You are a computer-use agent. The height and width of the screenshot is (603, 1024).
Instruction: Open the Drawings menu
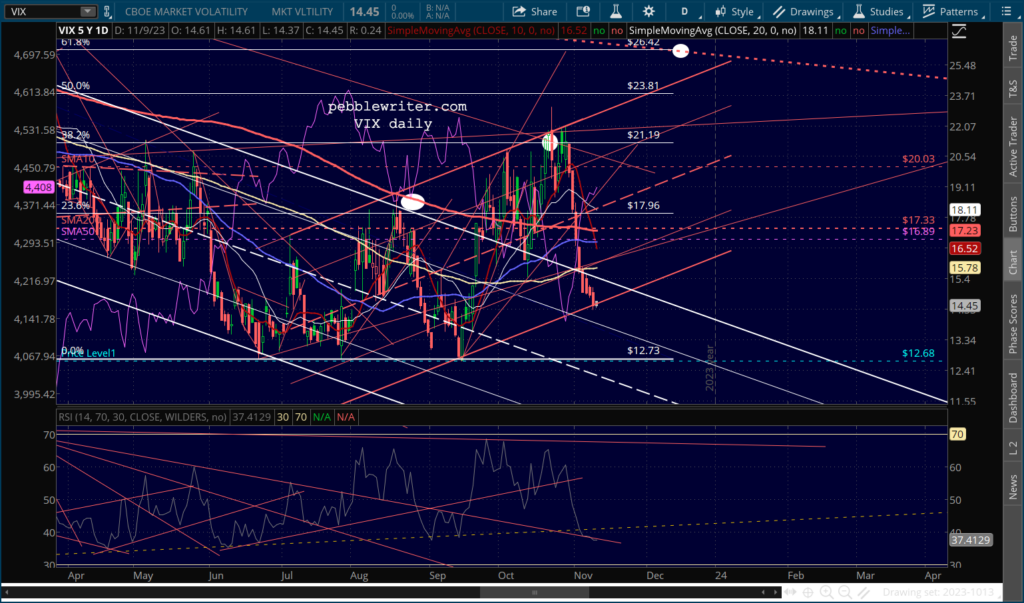click(x=803, y=11)
